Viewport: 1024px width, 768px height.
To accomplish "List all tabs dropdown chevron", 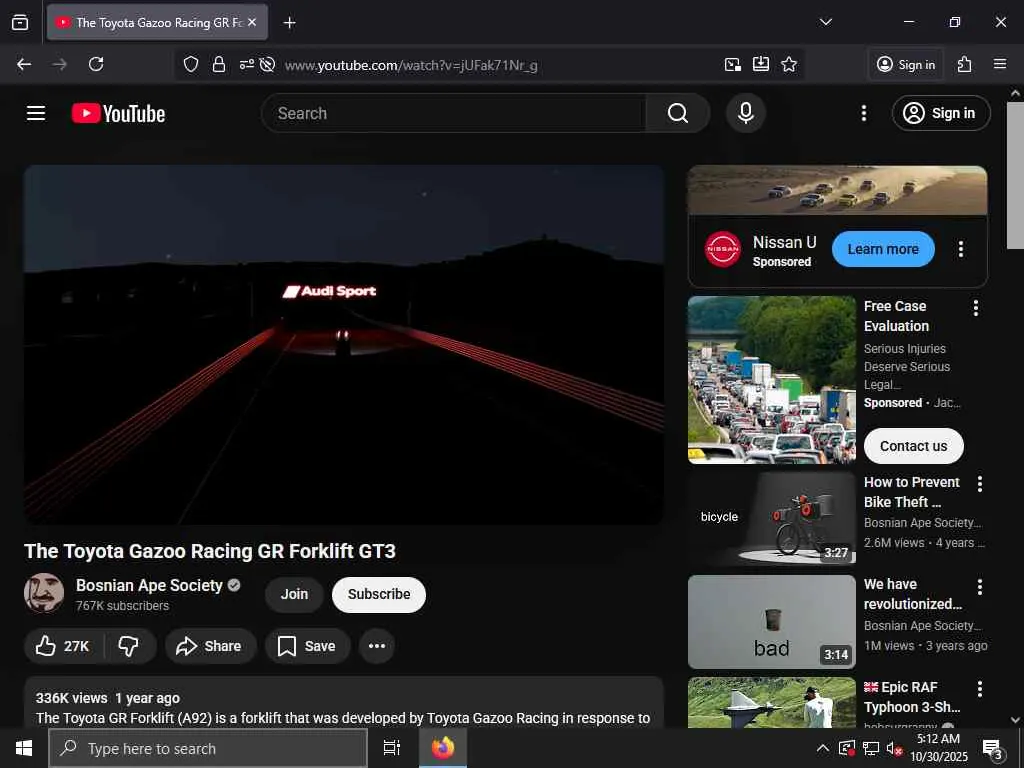I will [826, 22].
